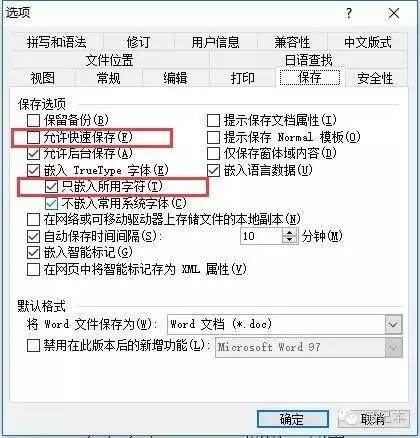This screenshot has height=438, width=420.
Task: Open the 拼写和语法 tab
Action: click(x=56, y=42)
